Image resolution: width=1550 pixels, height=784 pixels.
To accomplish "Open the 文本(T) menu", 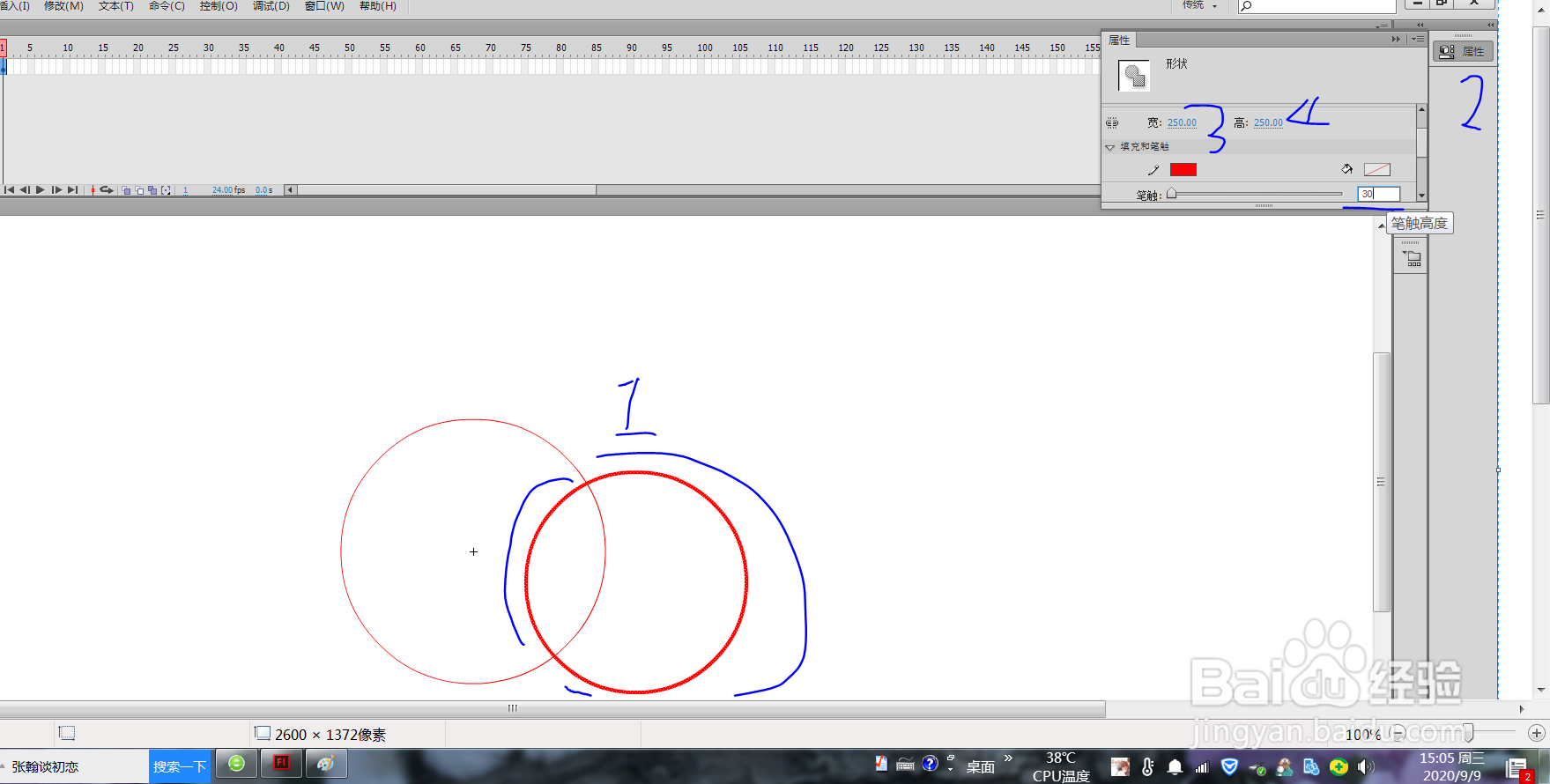I will 115,6.
